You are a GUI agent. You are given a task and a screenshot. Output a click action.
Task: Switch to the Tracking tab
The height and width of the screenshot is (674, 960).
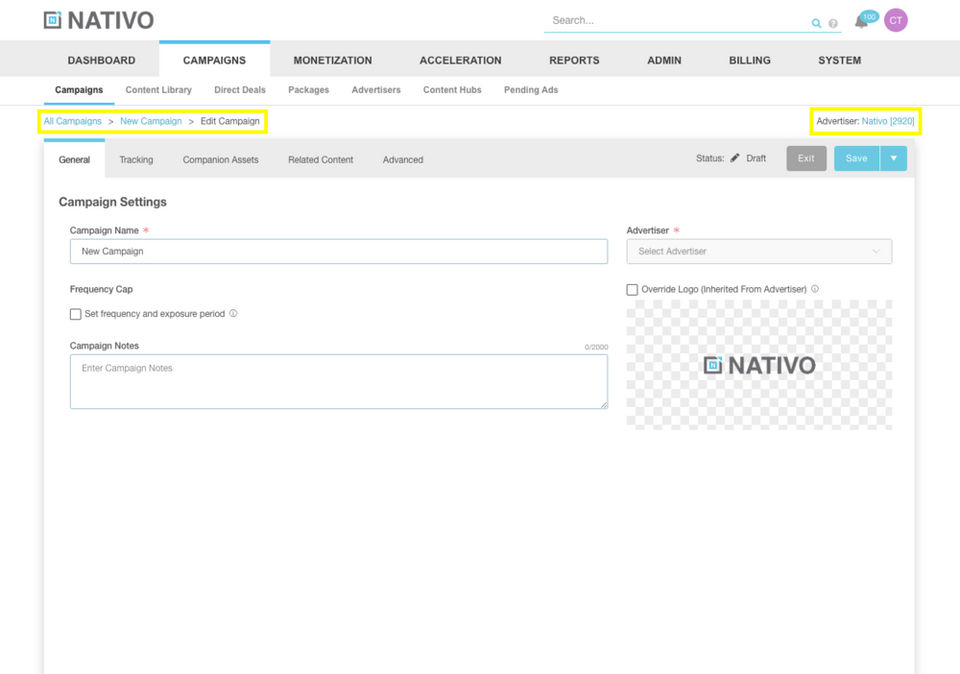tap(136, 160)
